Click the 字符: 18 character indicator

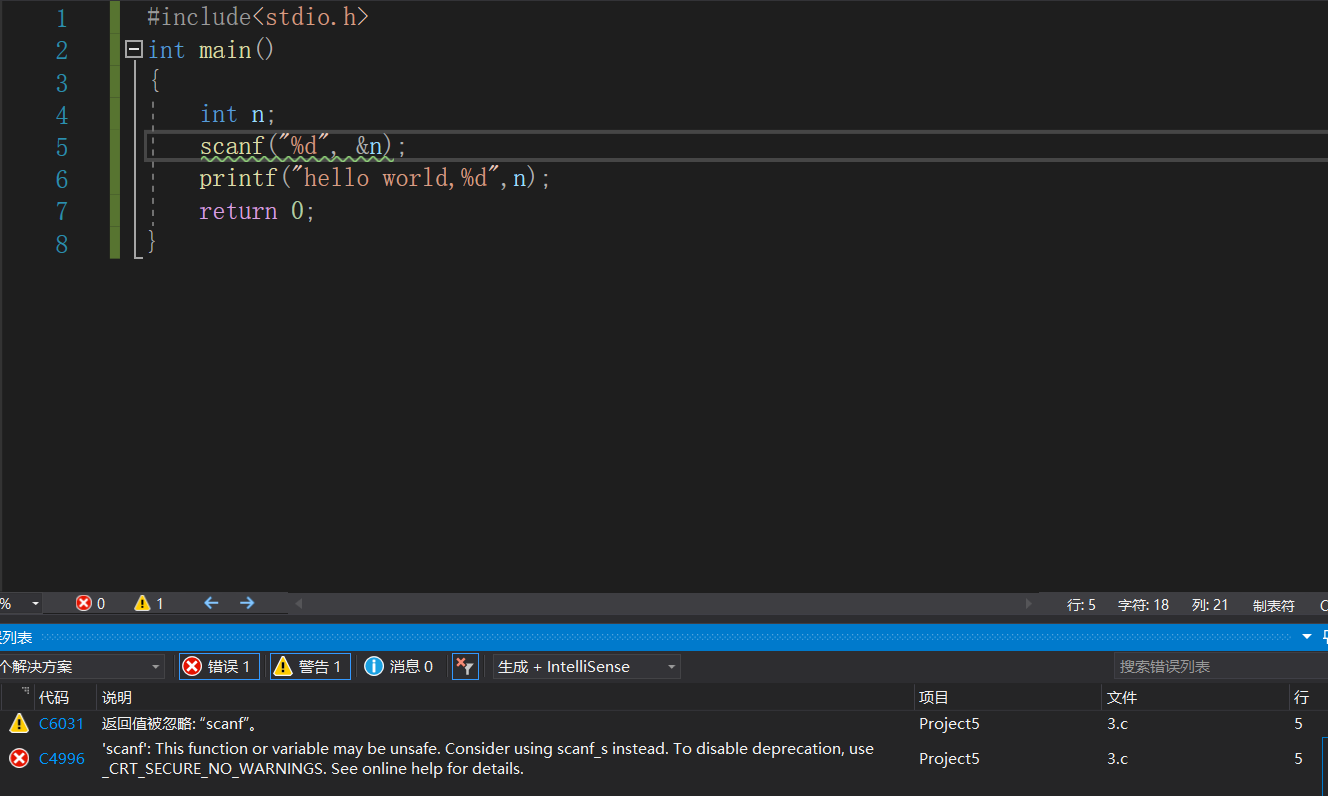click(1143, 605)
